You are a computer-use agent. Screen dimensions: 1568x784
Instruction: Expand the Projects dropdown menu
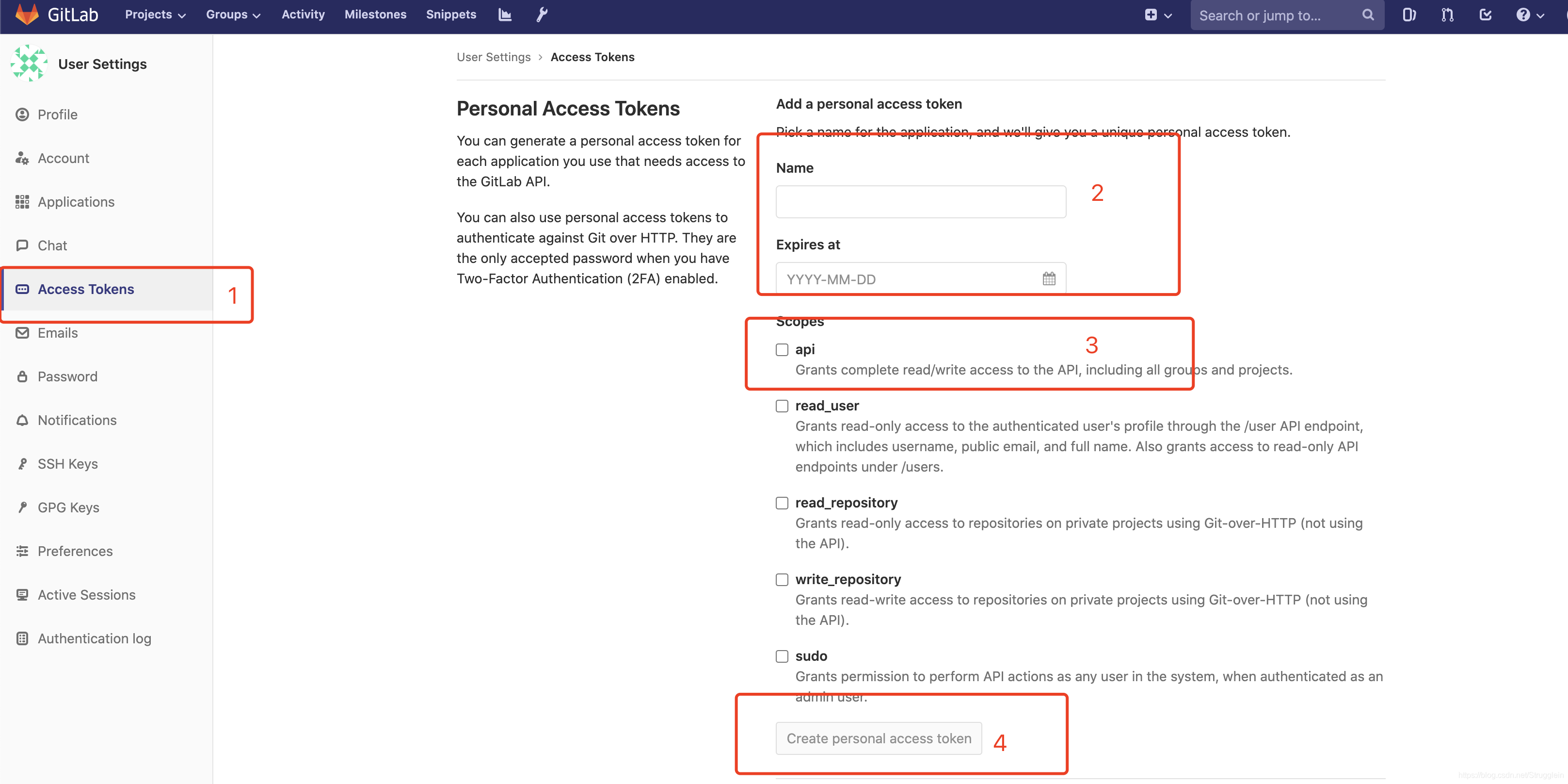click(x=155, y=15)
